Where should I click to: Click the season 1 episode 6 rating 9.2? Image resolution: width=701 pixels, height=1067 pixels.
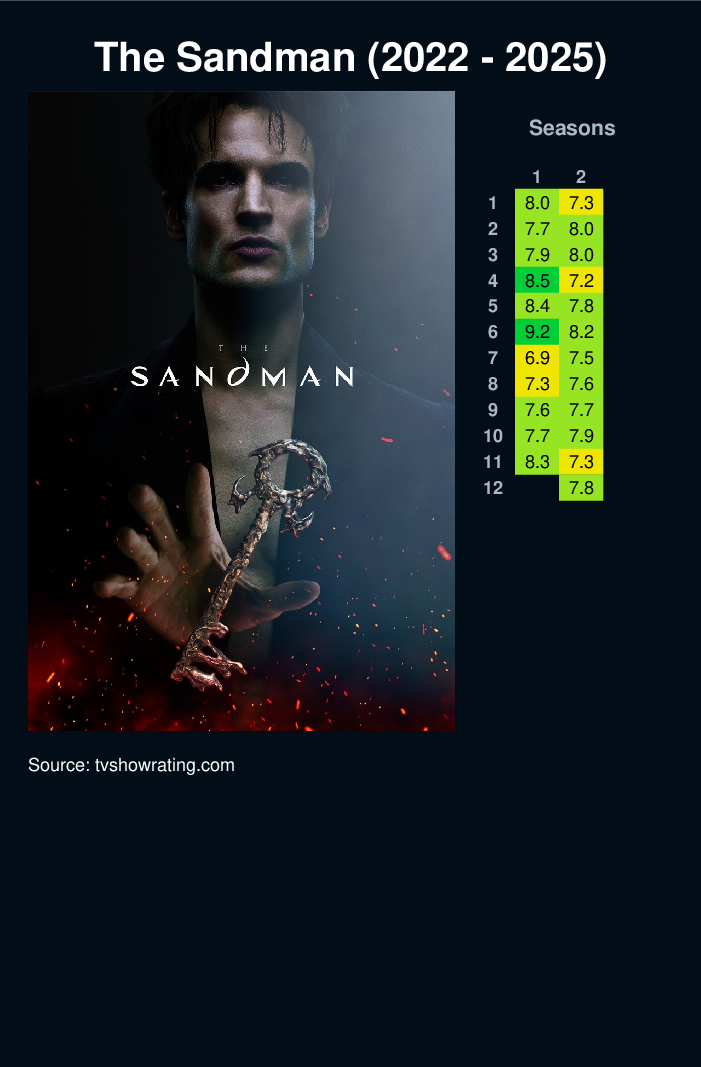point(537,332)
